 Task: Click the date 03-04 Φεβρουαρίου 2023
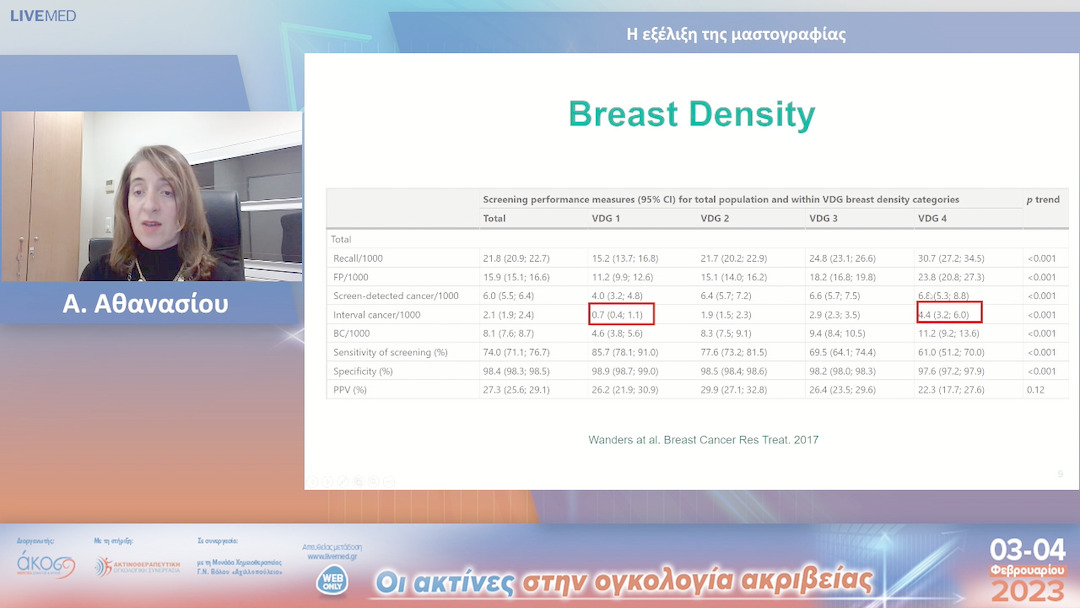pyautogui.click(x=1028, y=569)
